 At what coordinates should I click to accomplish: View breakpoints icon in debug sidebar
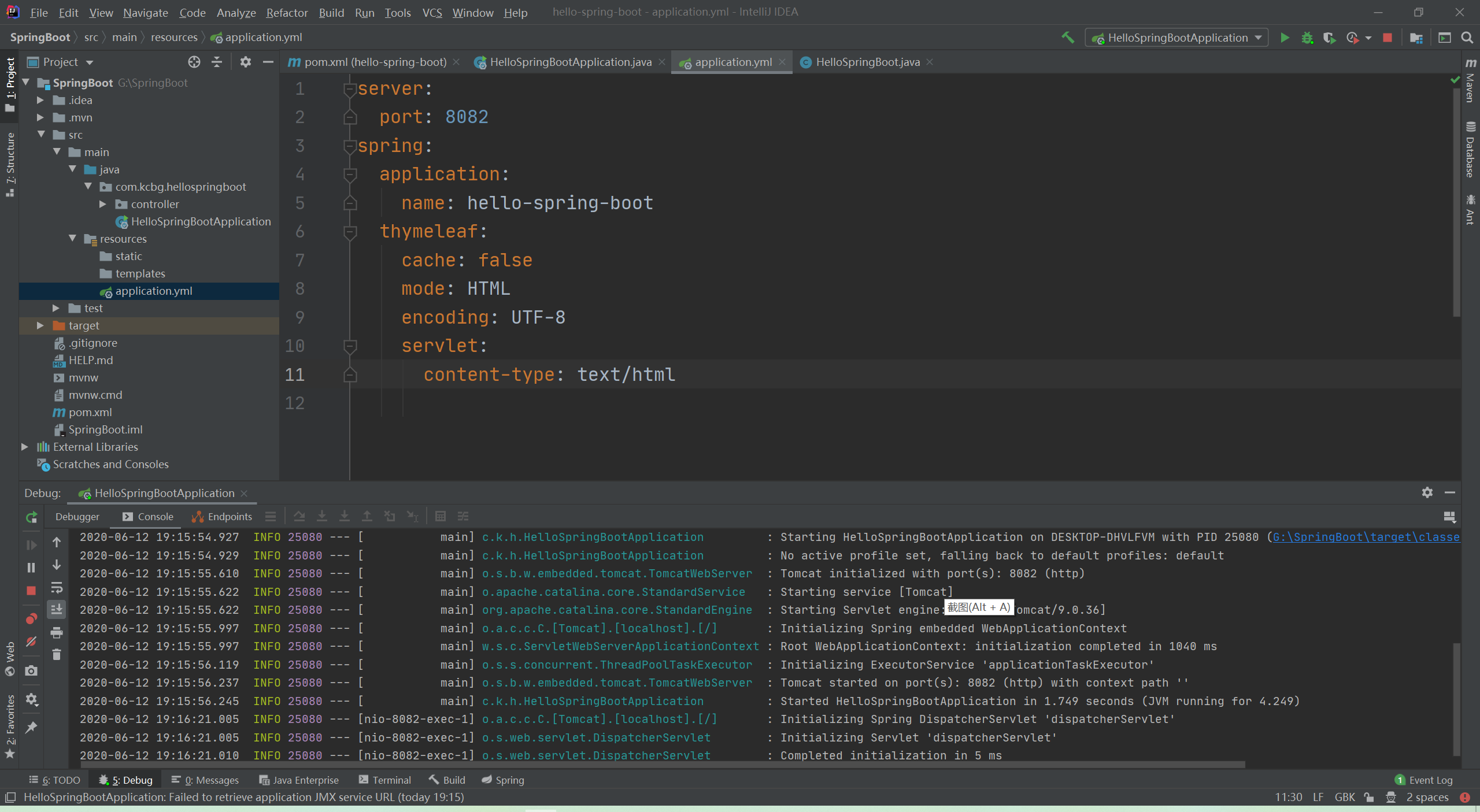[31, 619]
